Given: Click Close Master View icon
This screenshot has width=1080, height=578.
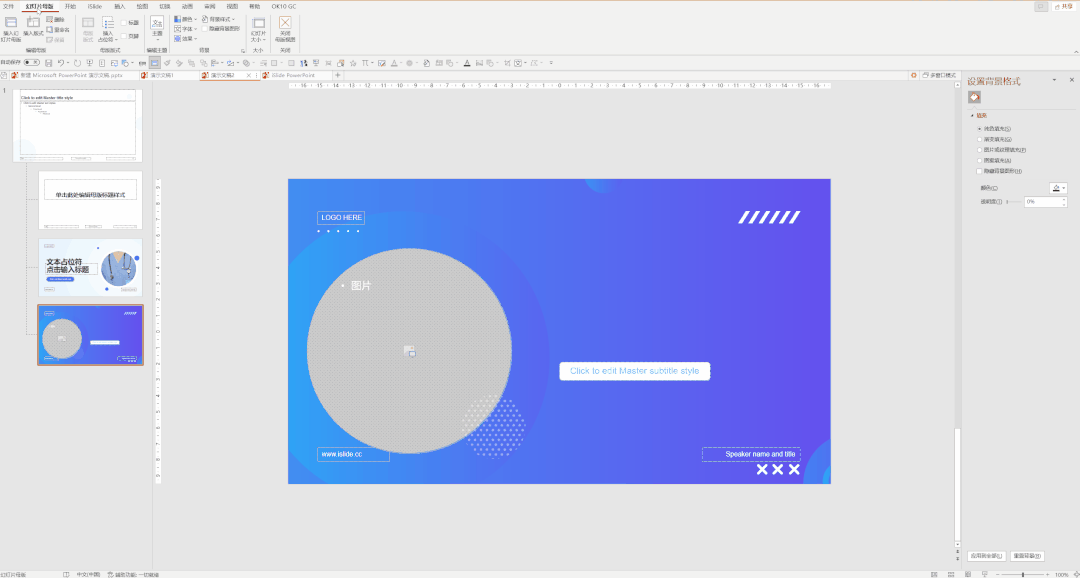Looking at the screenshot, I should tap(286, 23).
